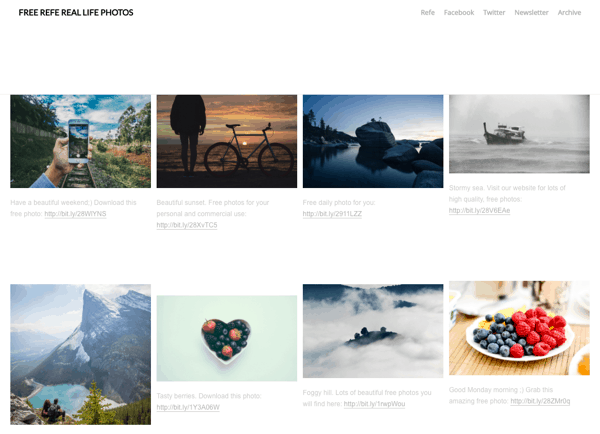600x434 pixels.
Task: Open the Archive navigation link
Action: tap(569, 13)
